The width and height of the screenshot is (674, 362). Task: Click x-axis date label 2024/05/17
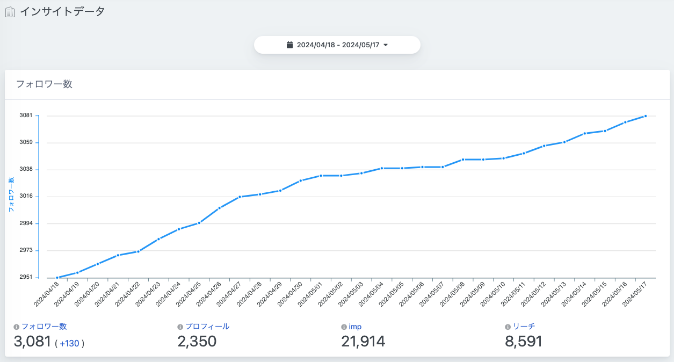pos(635,295)
